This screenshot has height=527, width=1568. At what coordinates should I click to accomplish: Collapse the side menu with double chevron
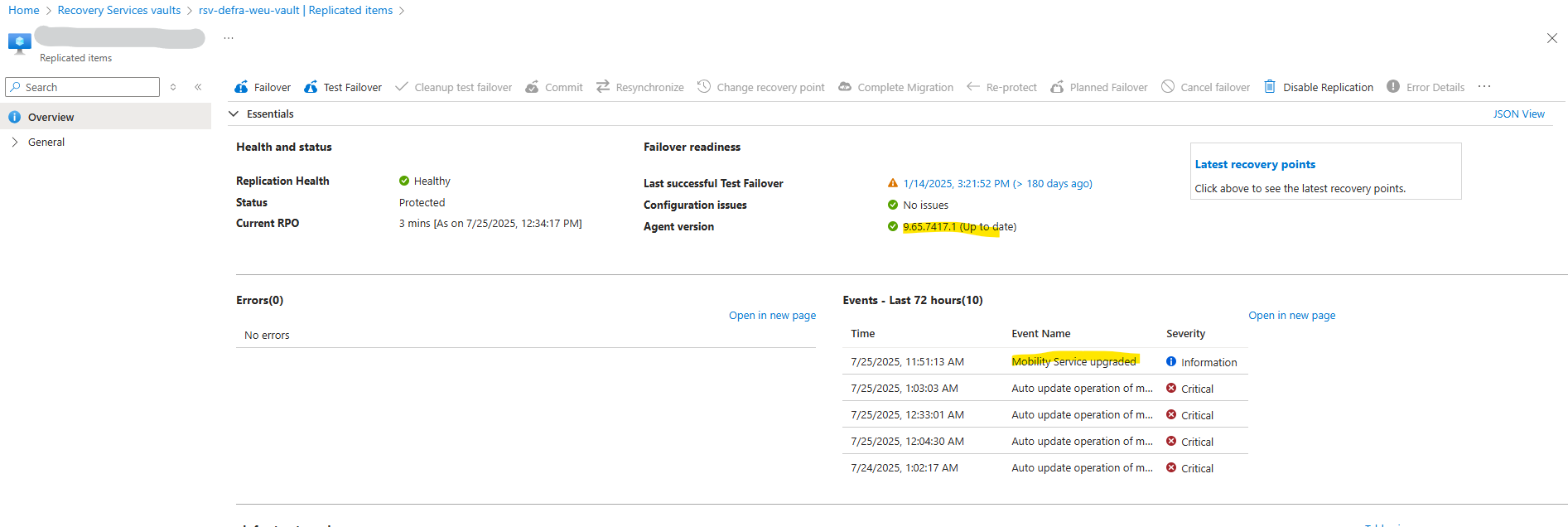coord(198,87)
